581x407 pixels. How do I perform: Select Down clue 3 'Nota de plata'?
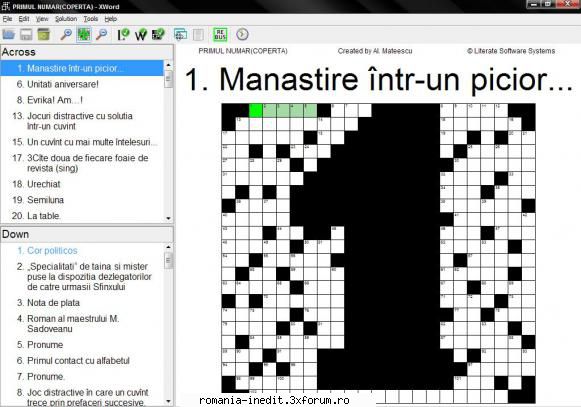pyautogui.click(x=82, y=302)
